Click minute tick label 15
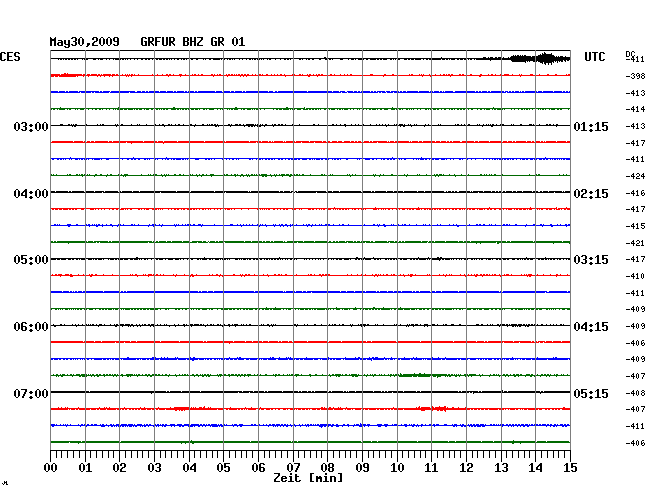Screen dimensions: 650x494 [x=570, y=468]
